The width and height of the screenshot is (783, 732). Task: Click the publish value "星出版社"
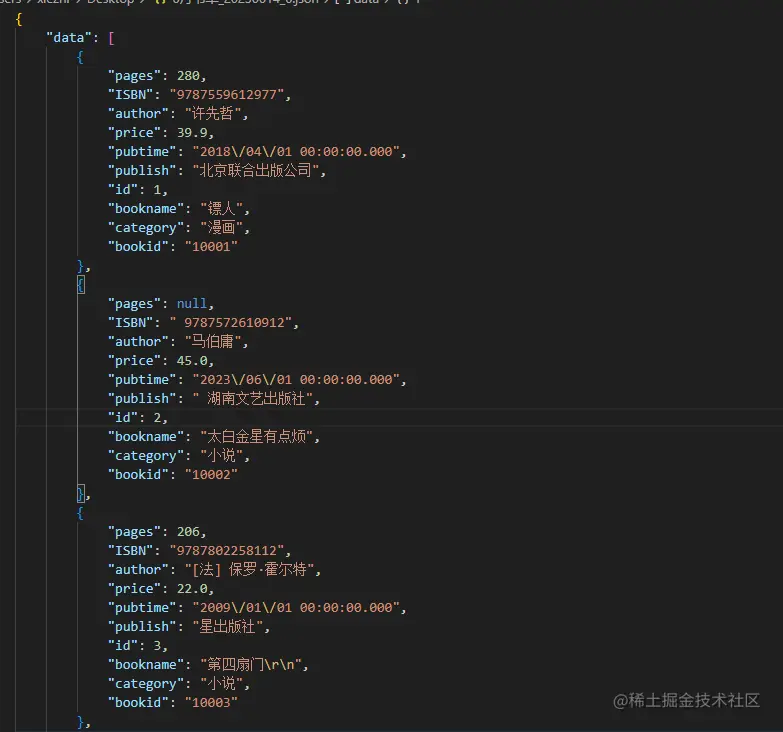[x=228, y=627]
